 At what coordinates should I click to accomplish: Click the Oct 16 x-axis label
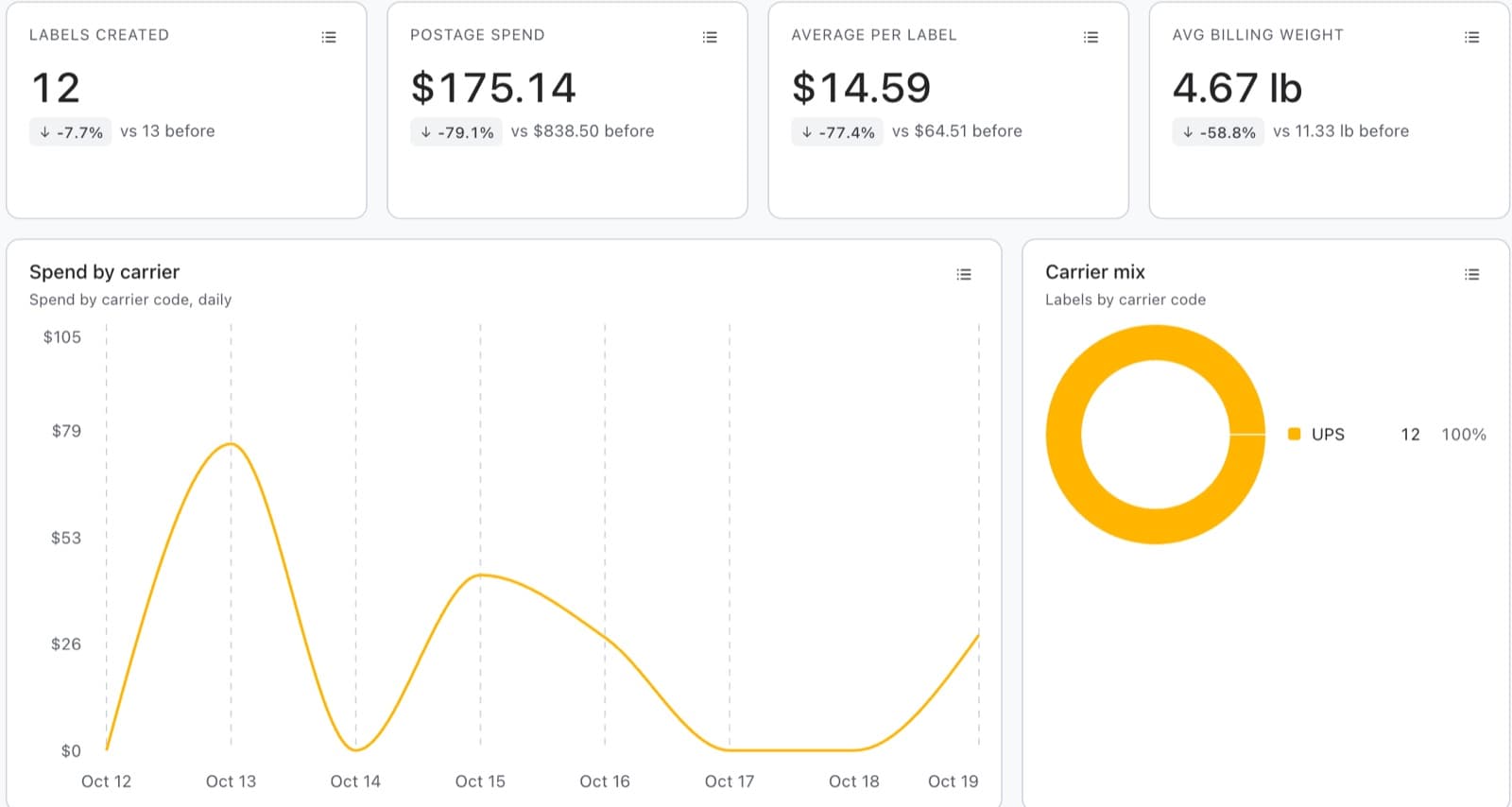coord(605,781)
